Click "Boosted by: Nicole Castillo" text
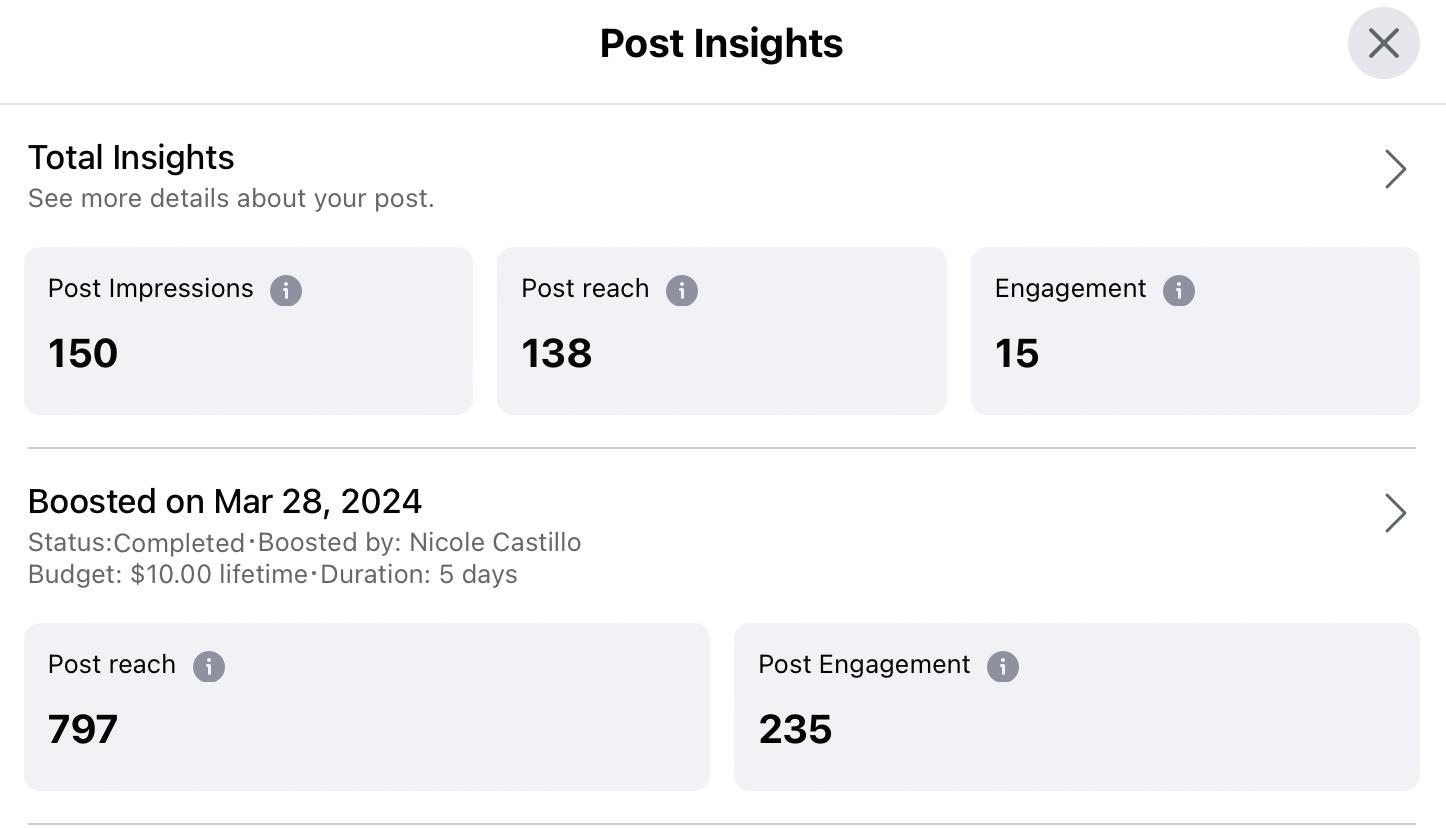Image resolution: width=1446 pixels, height=828 pixels. point(419,542)
